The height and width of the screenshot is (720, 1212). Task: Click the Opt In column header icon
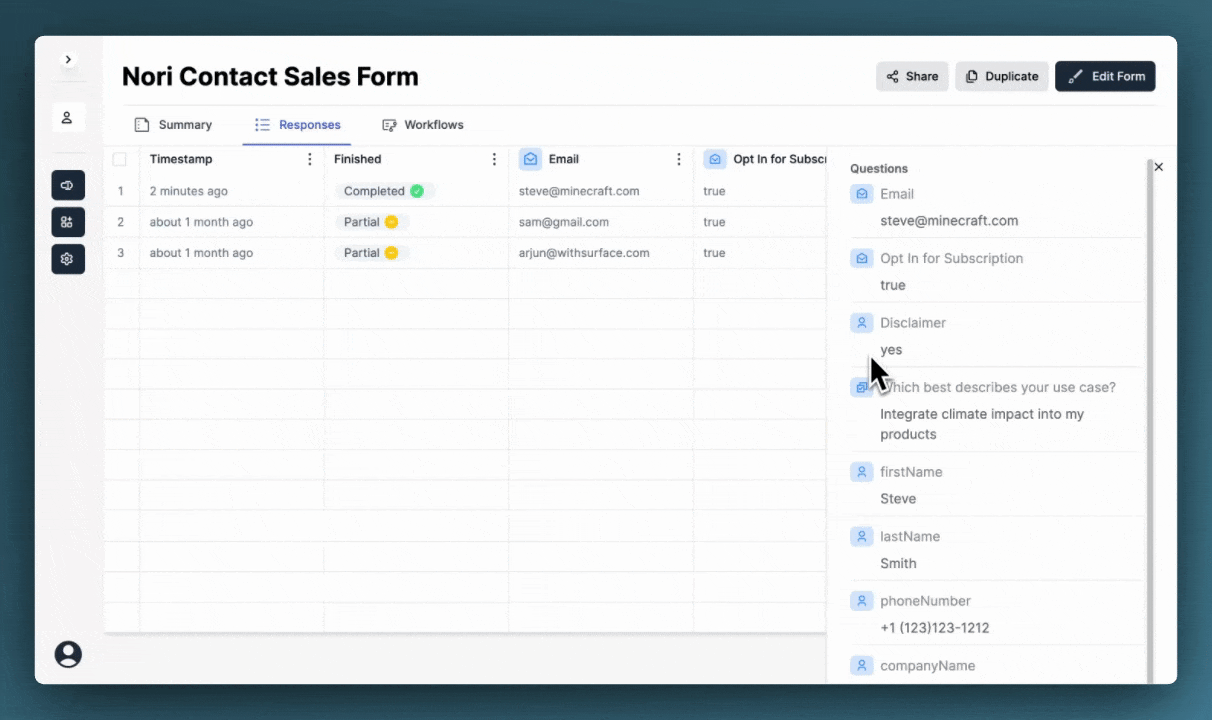tap(714, 159)
